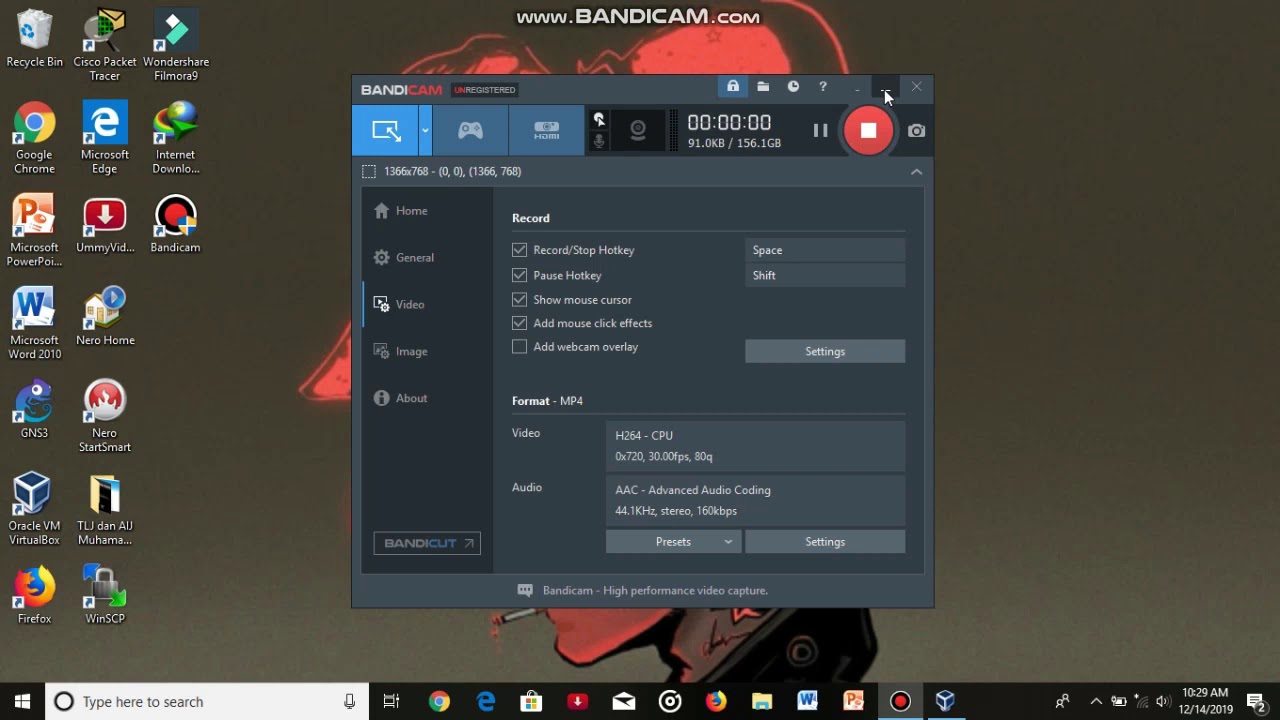Image resolution: width=1280 pixels, height=720 pixels.
Task: Open Bandicam desktop shortcut
Action: tap(176, 225)
